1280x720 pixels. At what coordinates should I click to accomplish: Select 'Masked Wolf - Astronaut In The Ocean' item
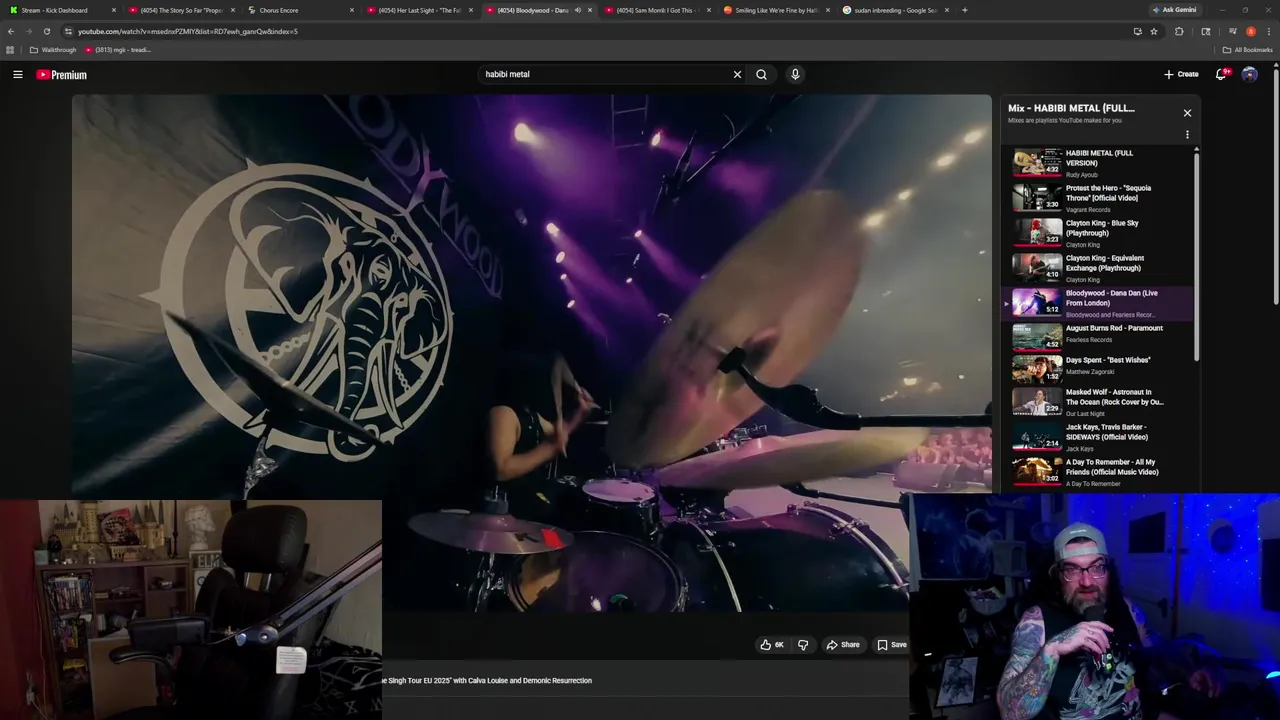(x=1098, y=402)
